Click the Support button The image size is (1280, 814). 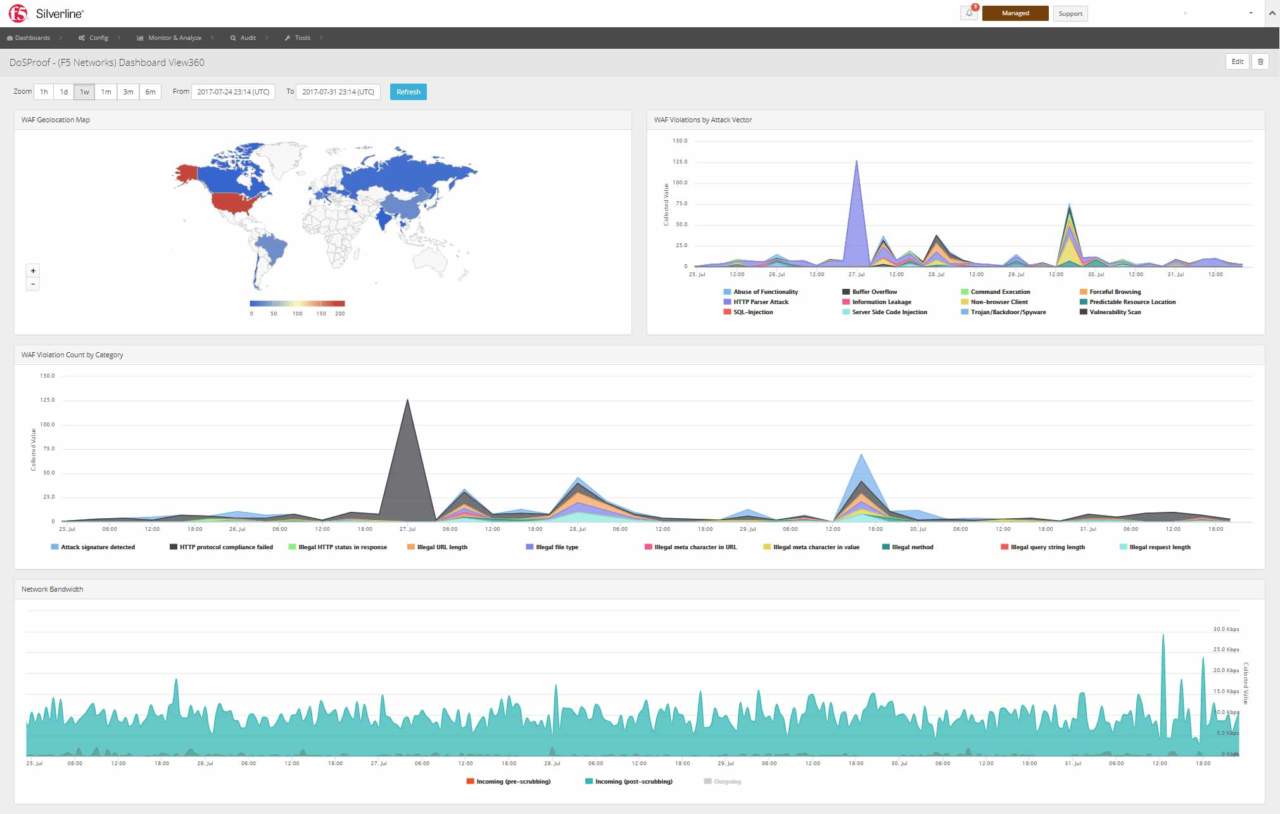tap(1070, 13)
